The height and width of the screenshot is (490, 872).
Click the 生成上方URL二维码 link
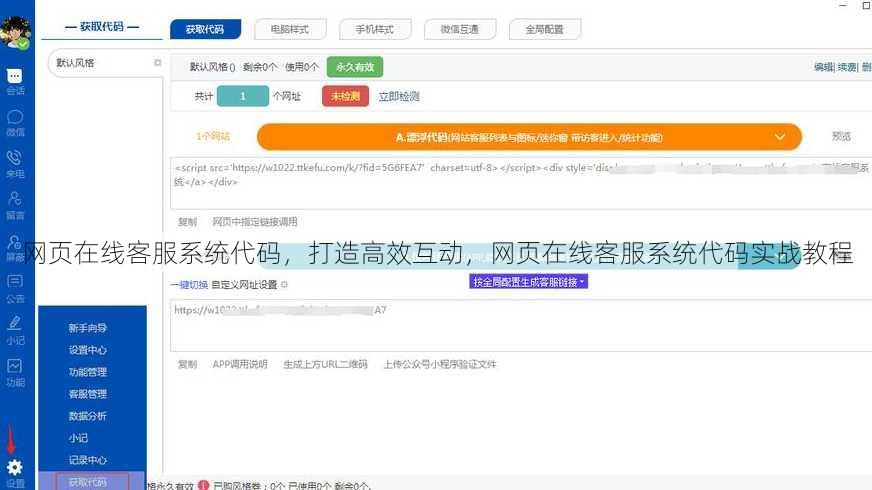coord(325,364)
